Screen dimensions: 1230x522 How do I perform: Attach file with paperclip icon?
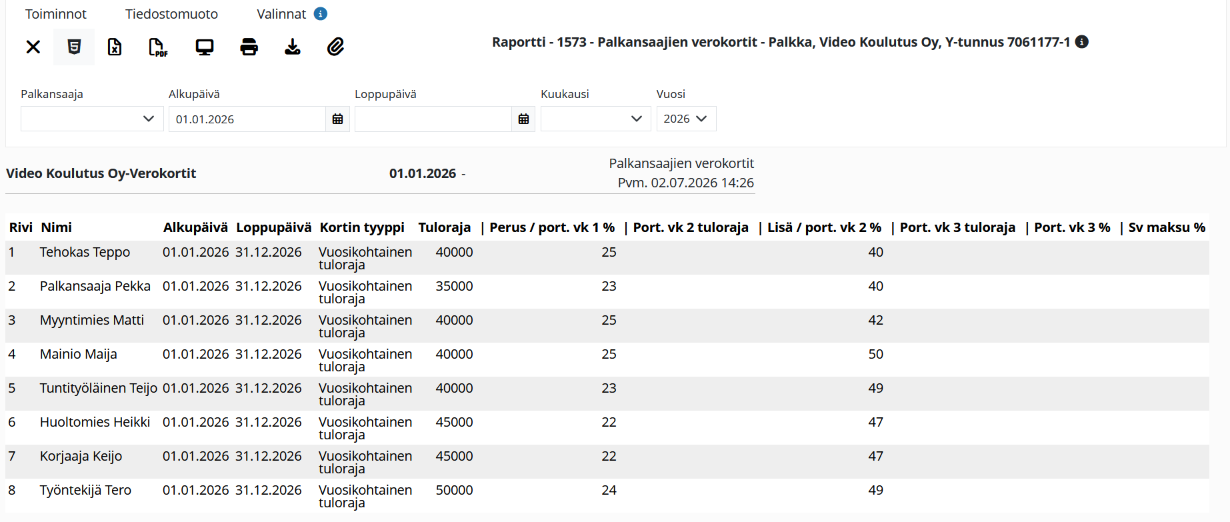click(x=336, y=47)
